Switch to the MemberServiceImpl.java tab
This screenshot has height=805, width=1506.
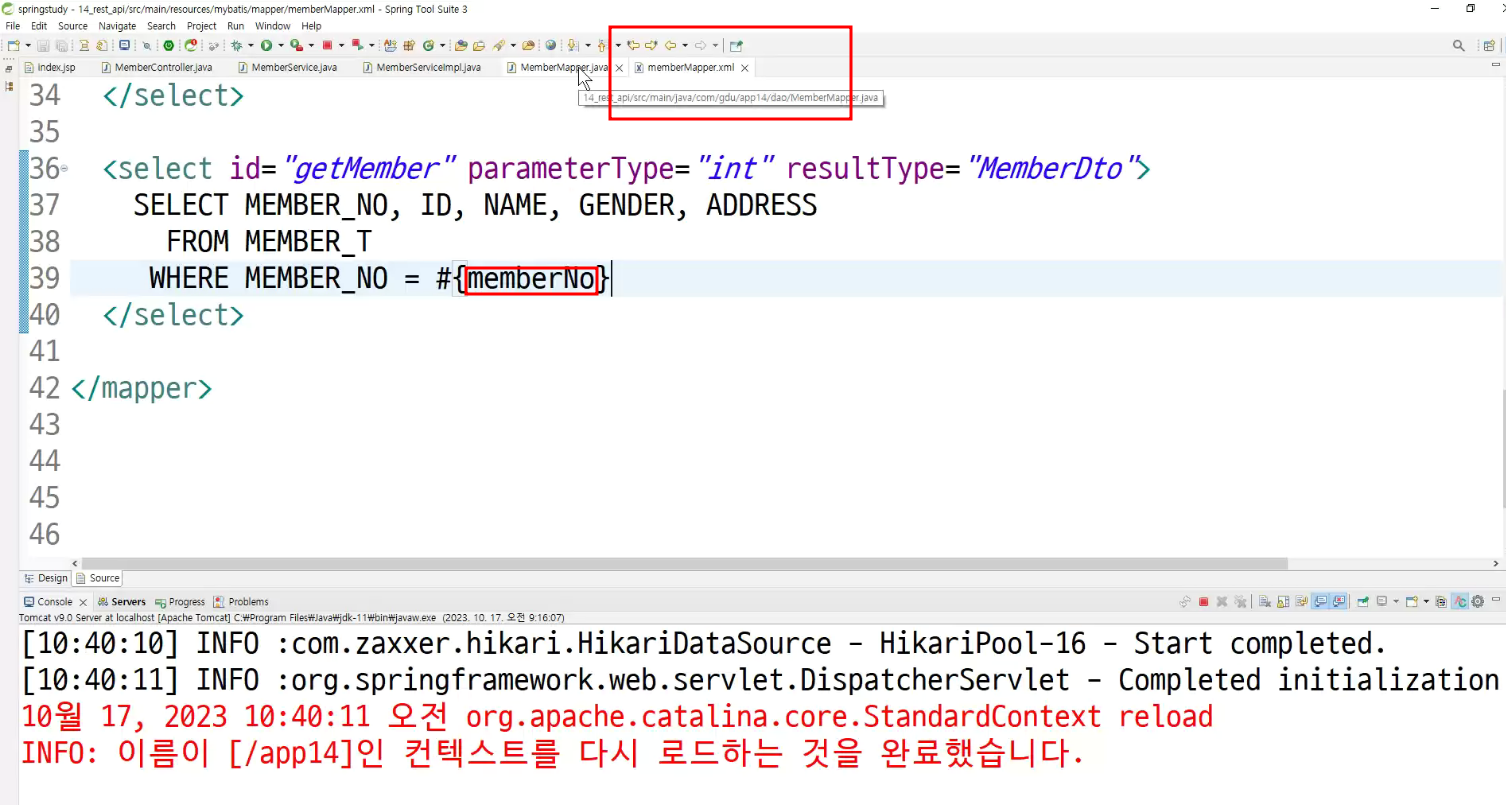coord(422,67)
